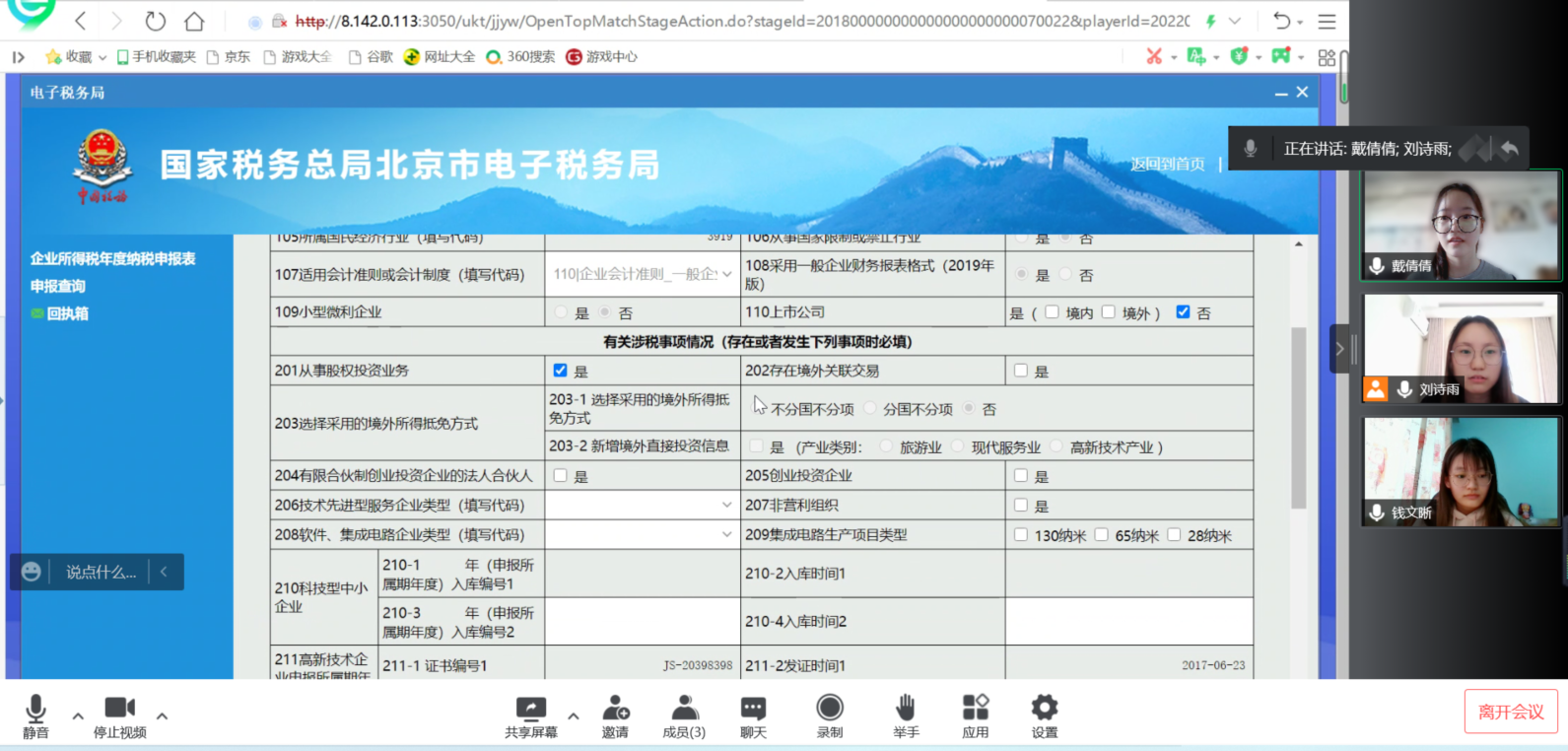The height and width of the screenshot is (751, 1568).
Task: Open 申报查询 in left sidebar
Action: pos(58,286)
